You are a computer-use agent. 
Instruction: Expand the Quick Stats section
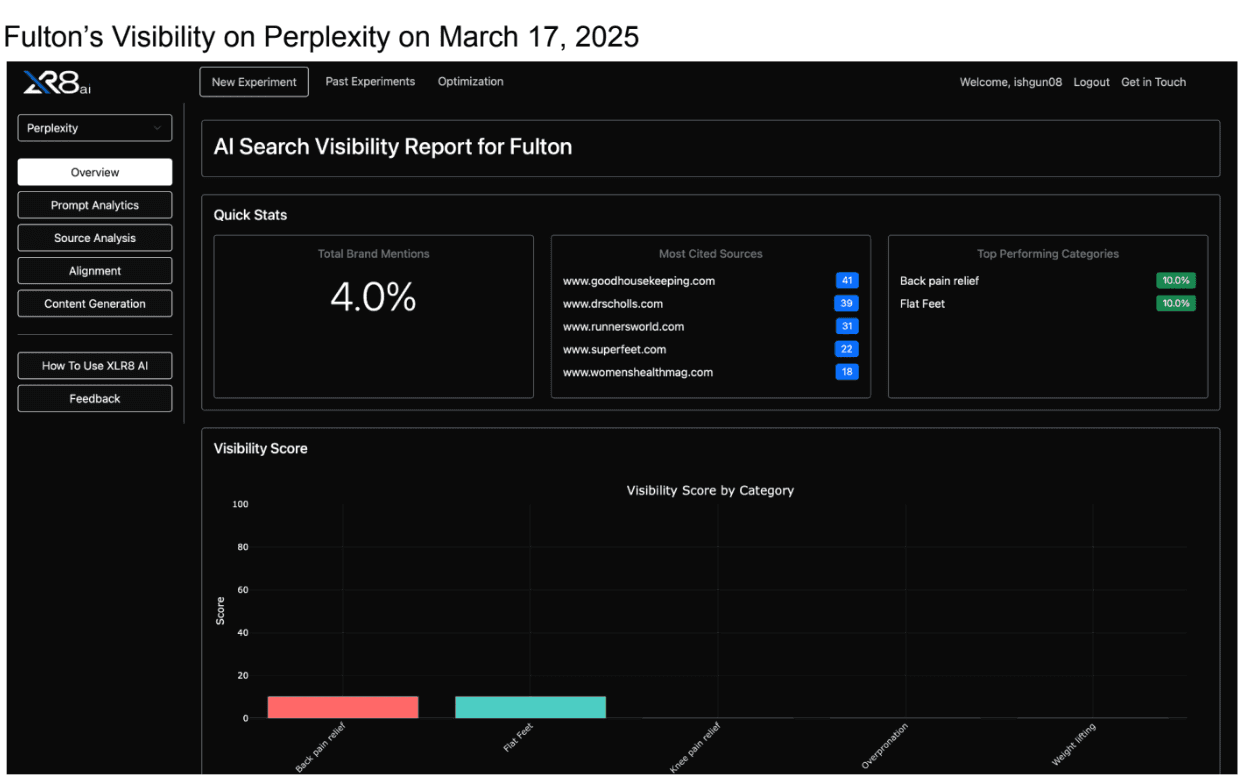point(249,215)
